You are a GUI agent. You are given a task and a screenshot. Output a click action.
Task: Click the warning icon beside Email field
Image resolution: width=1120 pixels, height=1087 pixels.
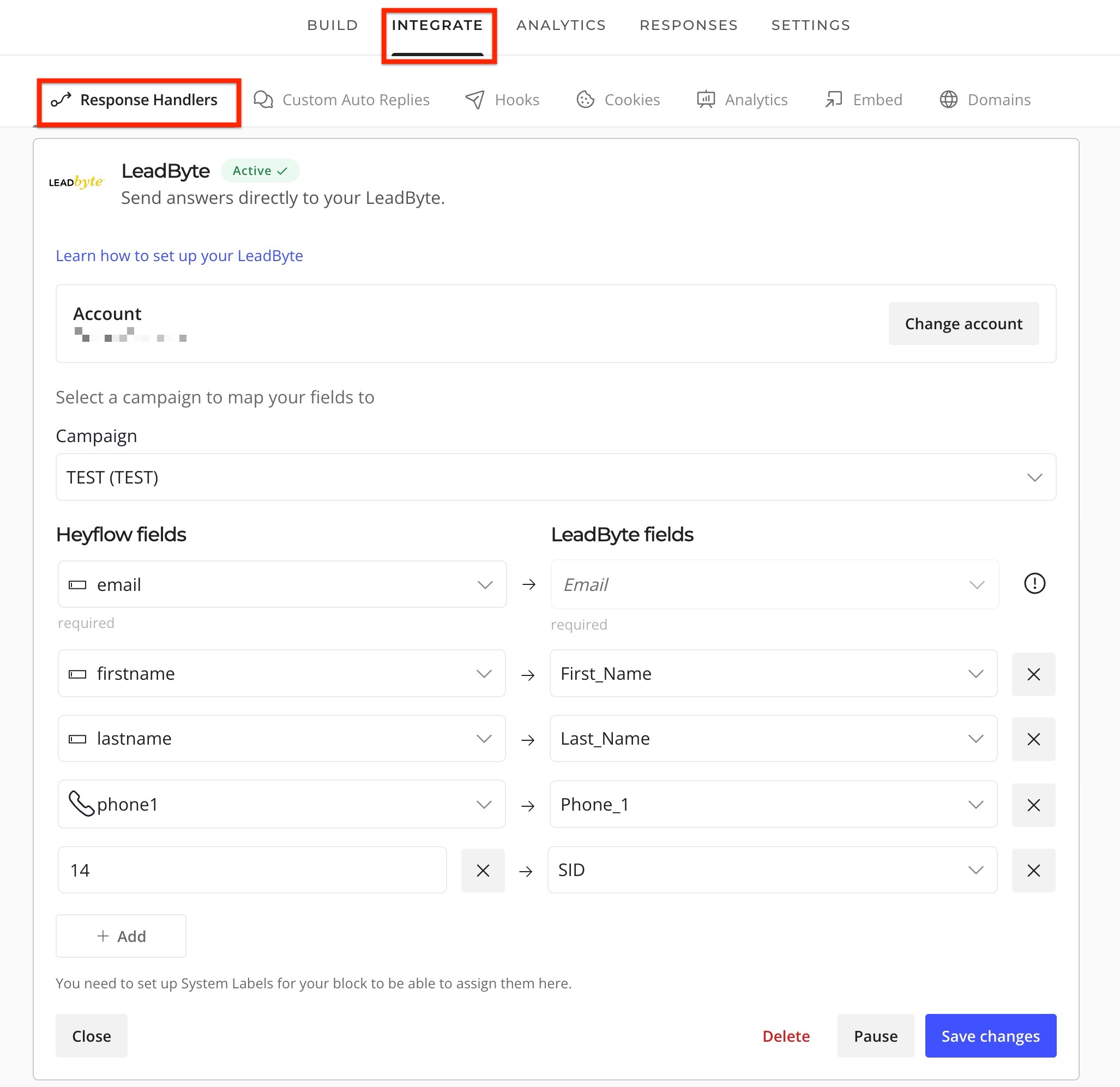1034,583
